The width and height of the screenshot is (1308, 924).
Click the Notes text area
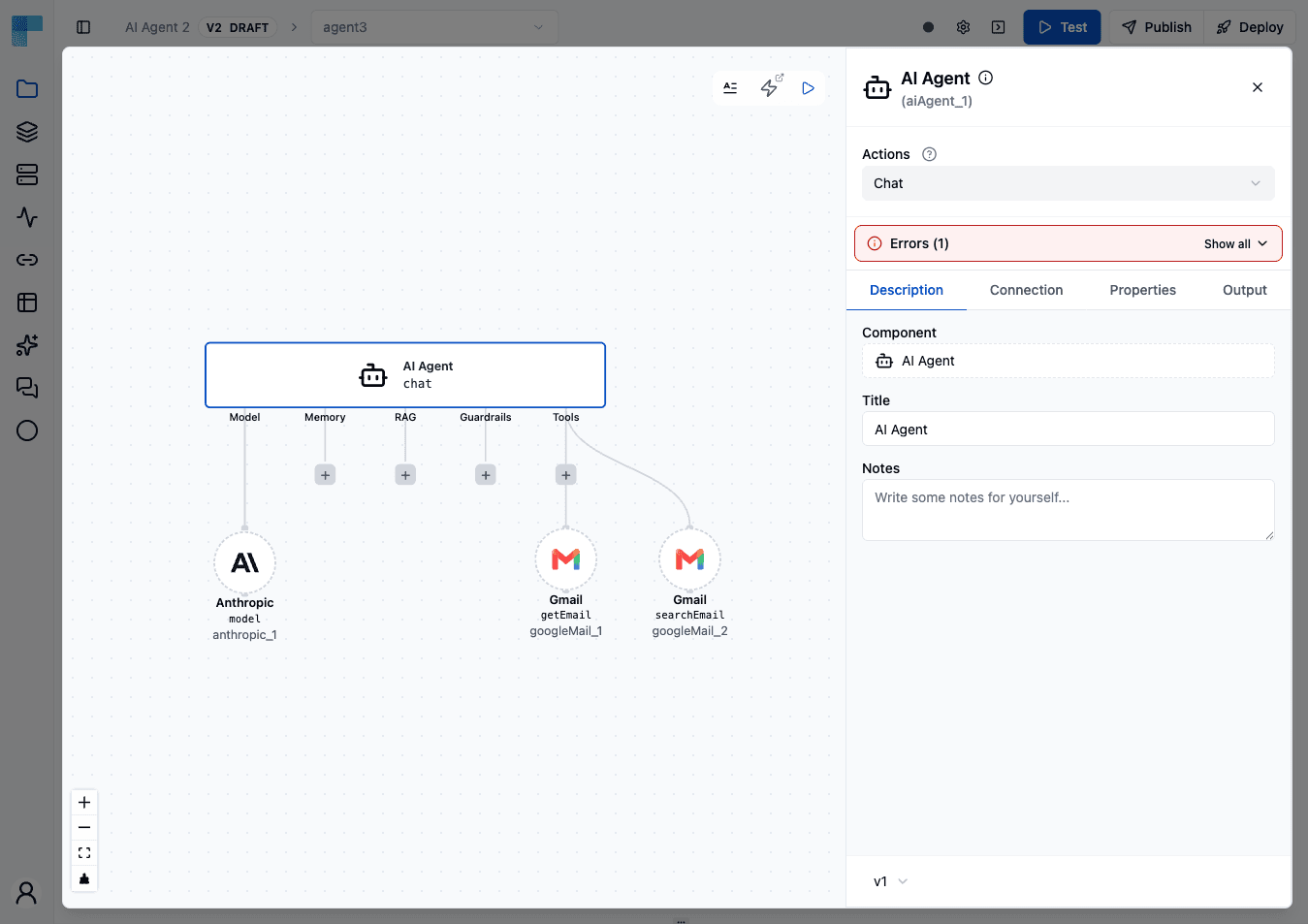(1068, 510)
